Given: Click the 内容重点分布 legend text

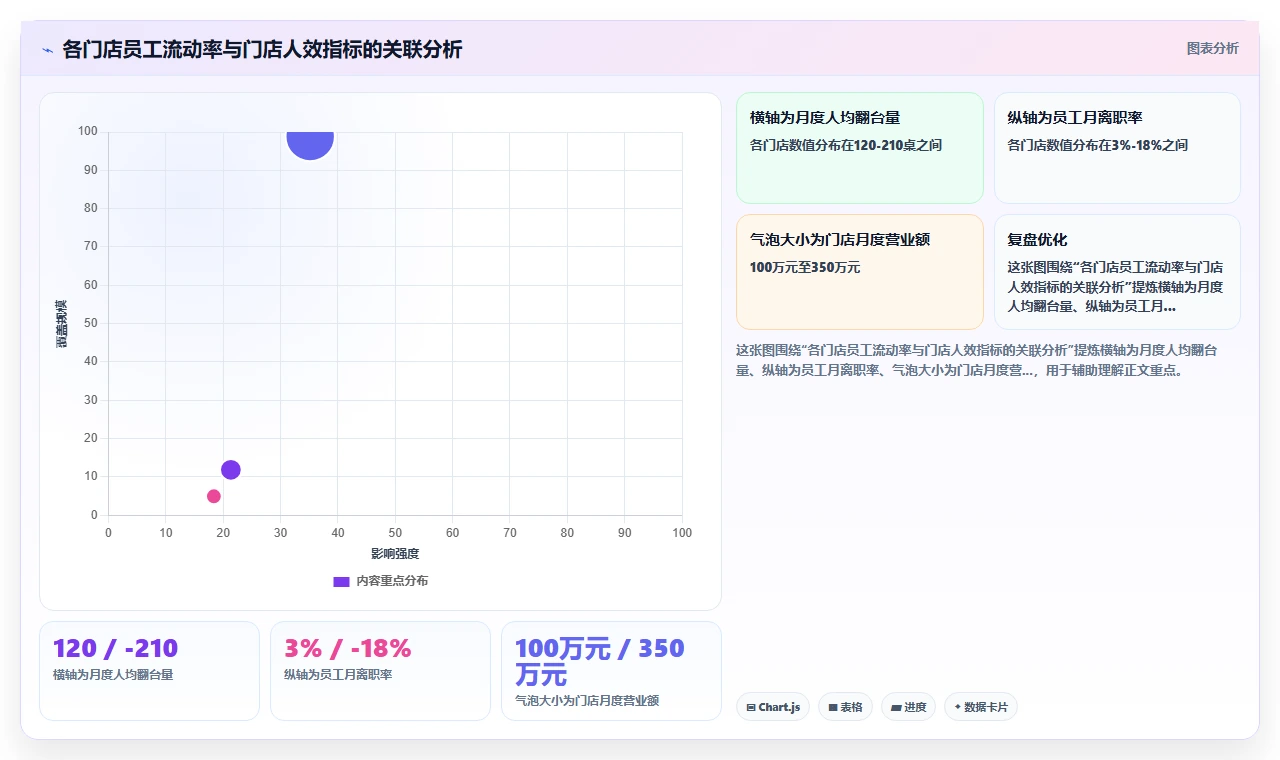Looking at the screenshot, I should 392,581.
